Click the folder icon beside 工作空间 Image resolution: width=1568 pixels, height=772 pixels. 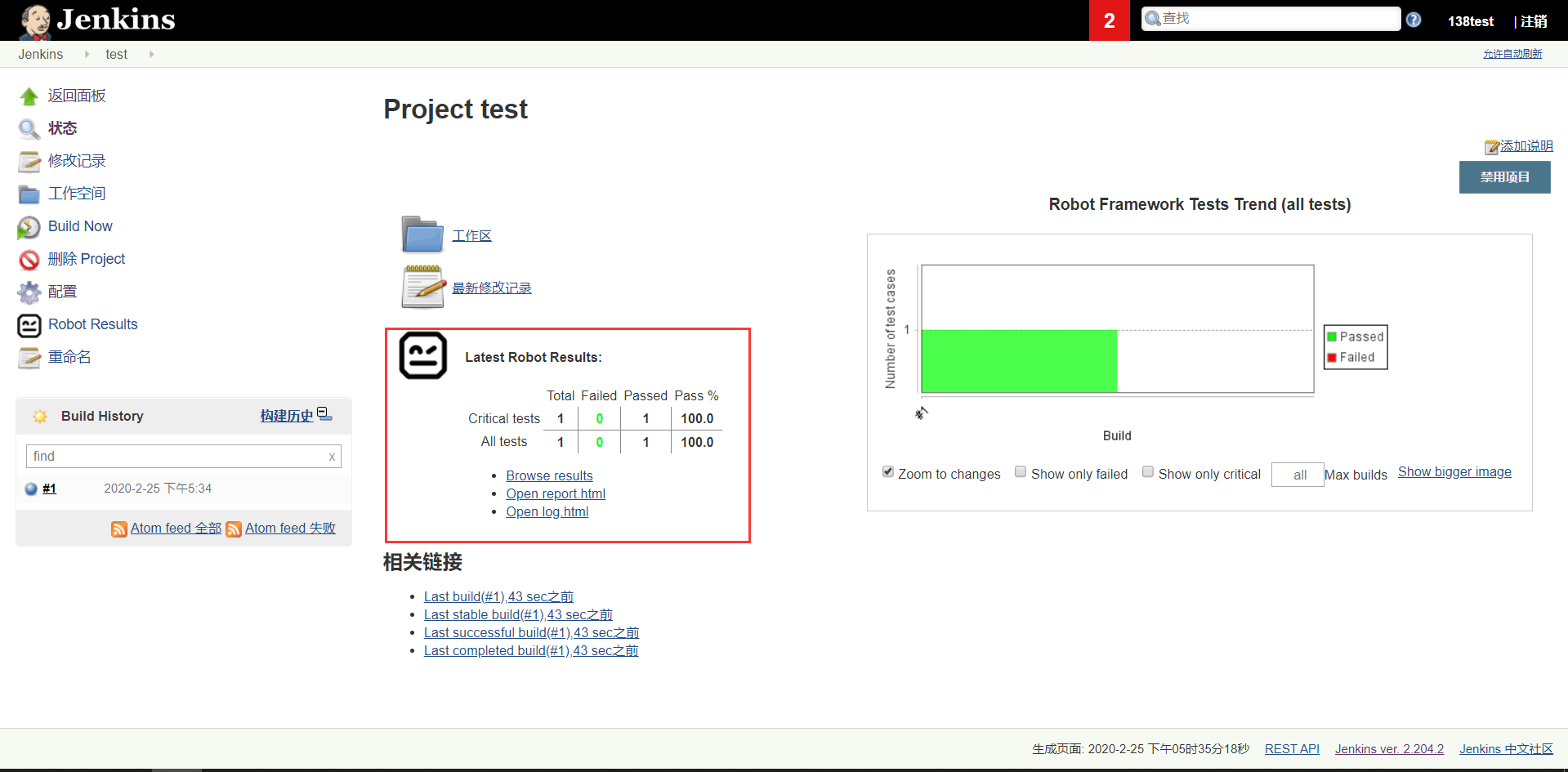[29, 194]
